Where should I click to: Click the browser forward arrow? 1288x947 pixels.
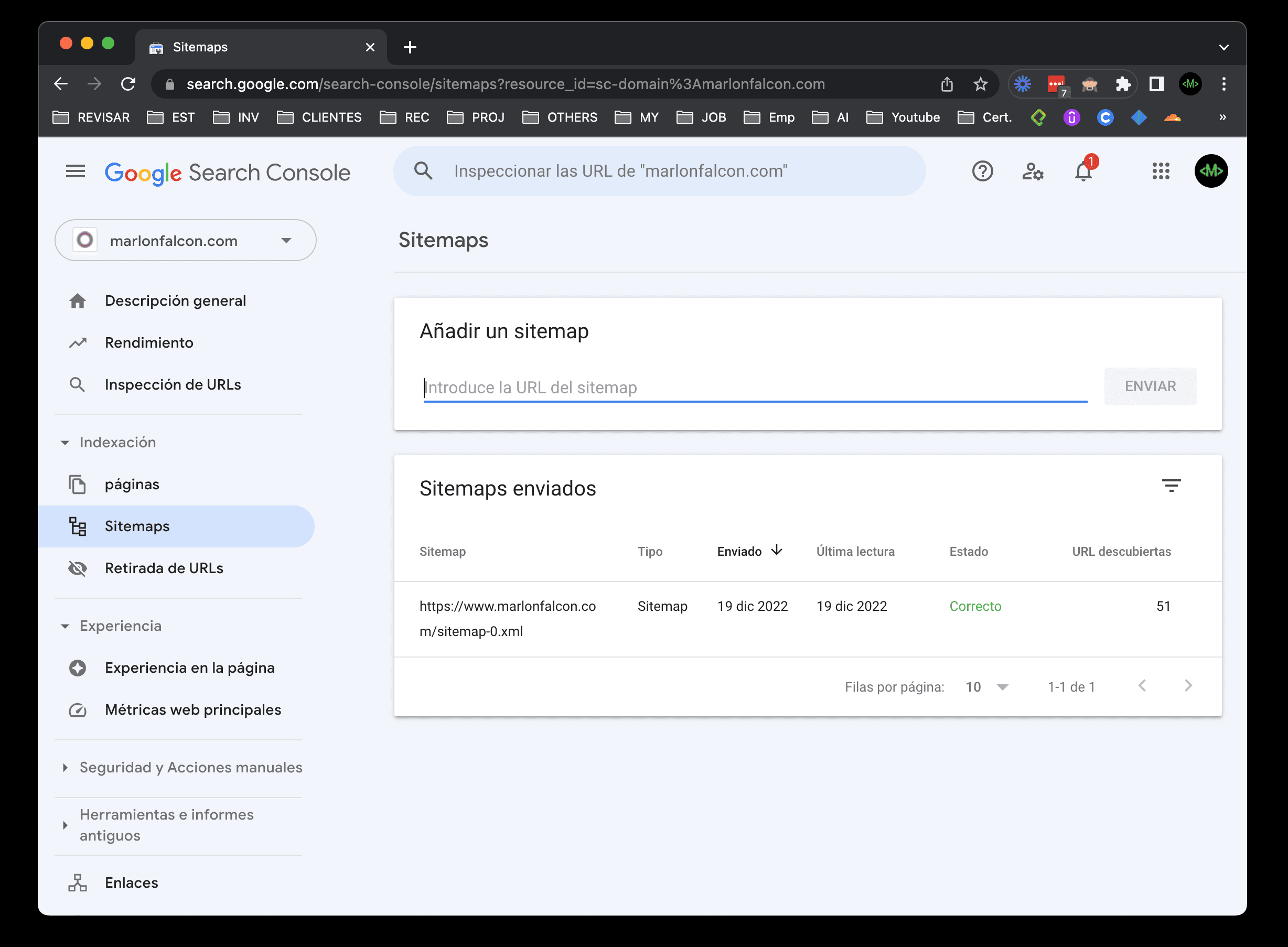(x=94, y=84)
